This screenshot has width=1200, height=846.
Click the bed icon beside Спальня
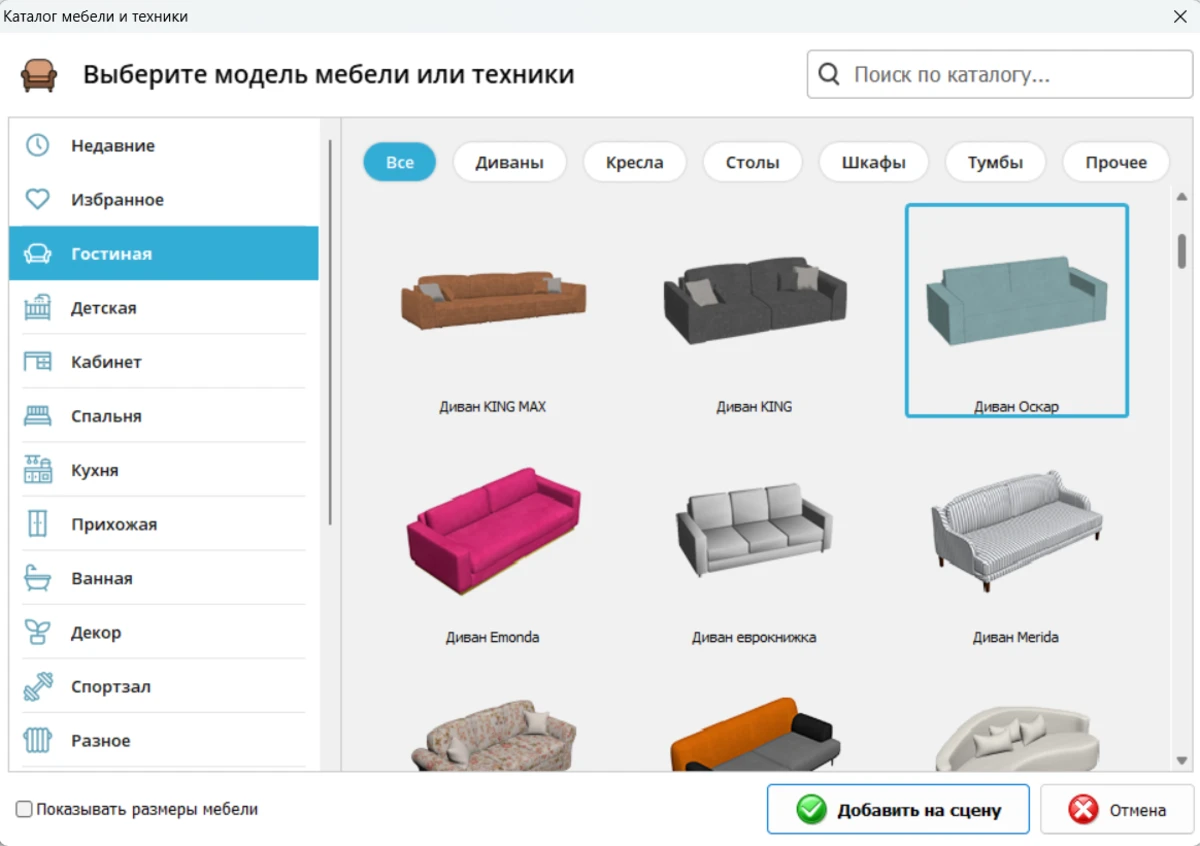tap(37, 415)
